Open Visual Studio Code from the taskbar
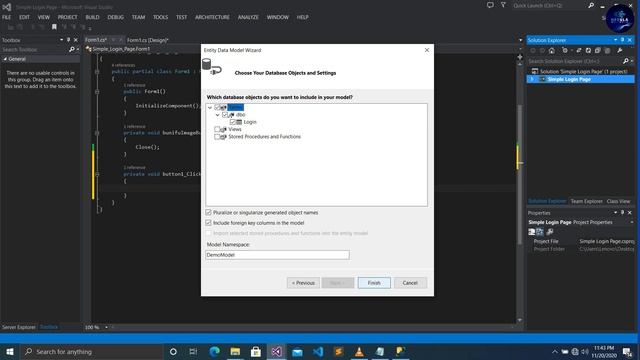640x360 pixels. tap(318, 351)
